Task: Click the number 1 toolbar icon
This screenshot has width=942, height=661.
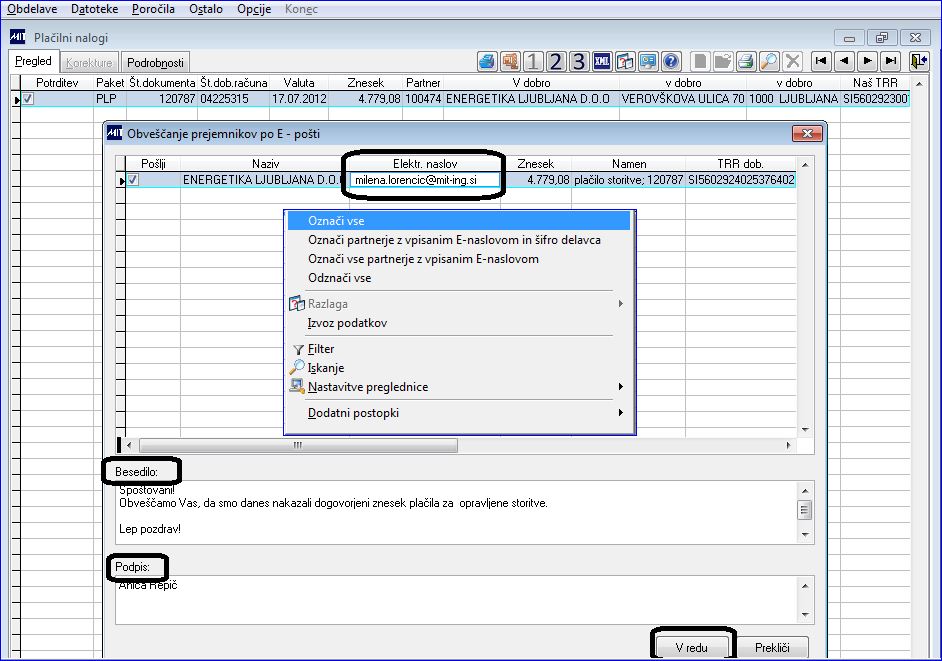Action: 533,61
